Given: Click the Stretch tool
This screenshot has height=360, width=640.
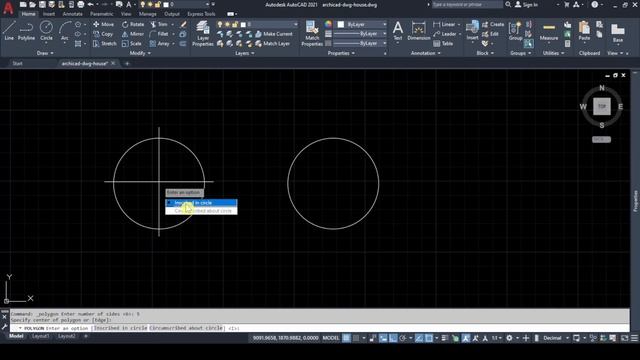Looking at the screenshot, I should [104, 44].
